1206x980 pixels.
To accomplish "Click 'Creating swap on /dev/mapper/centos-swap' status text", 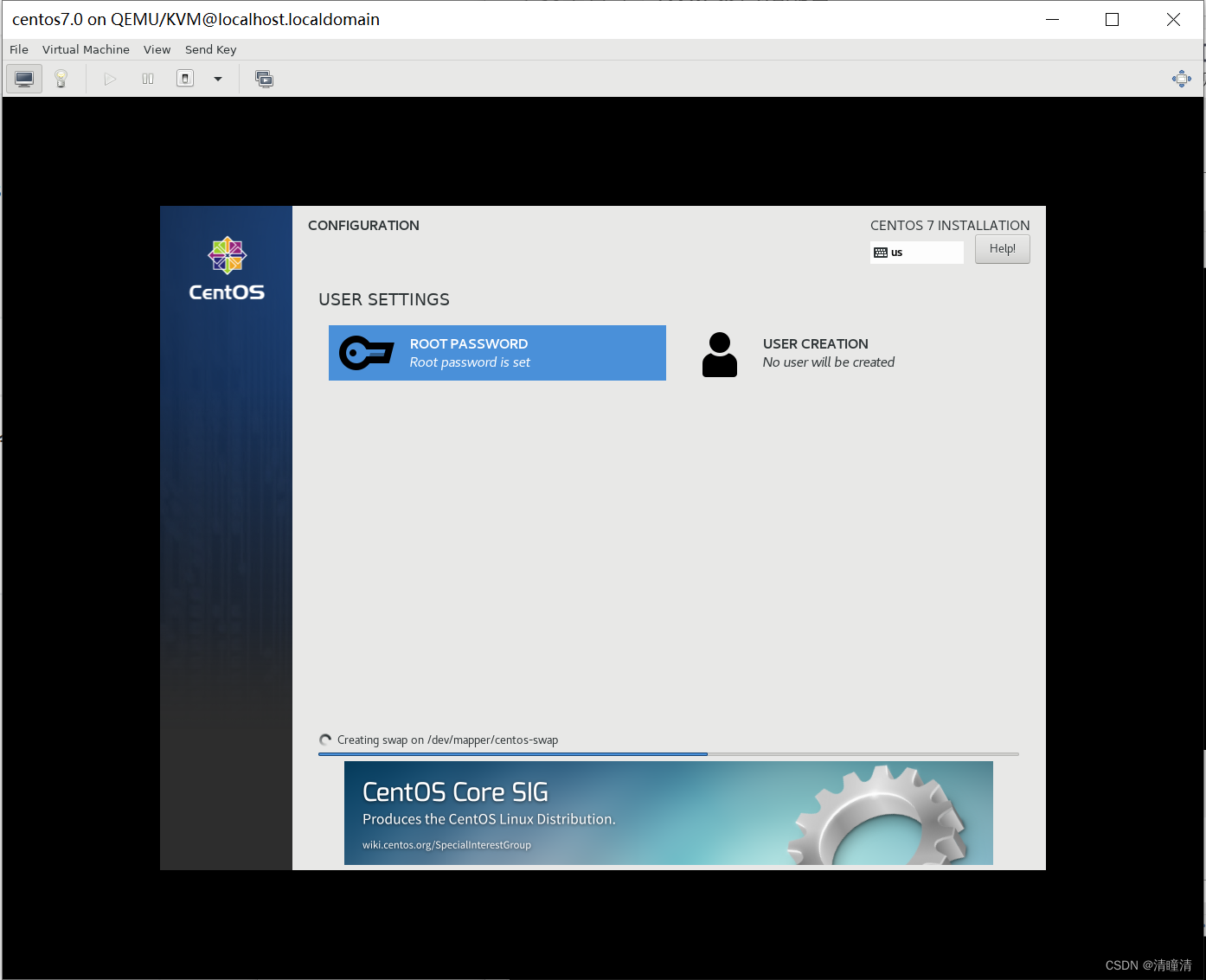I will pyautogui.click(x=447, y=740).
